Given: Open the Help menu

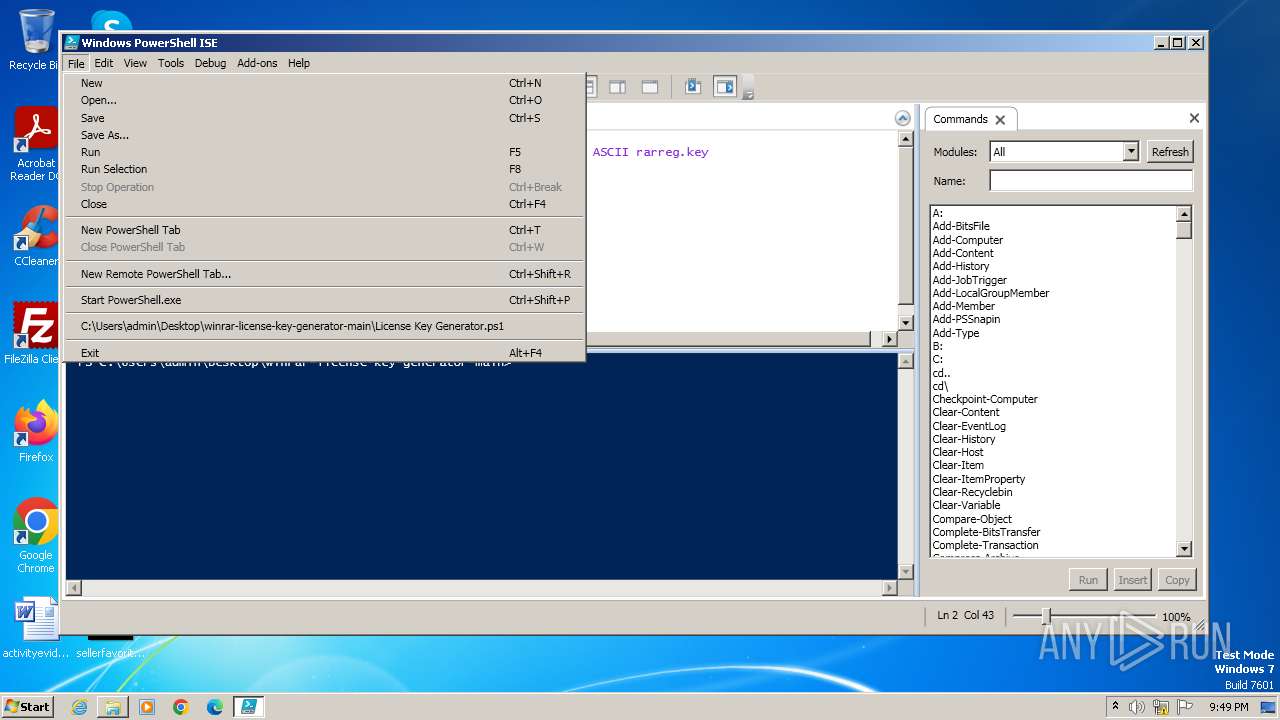Looking at the screenshot, I should pos(299,63).
